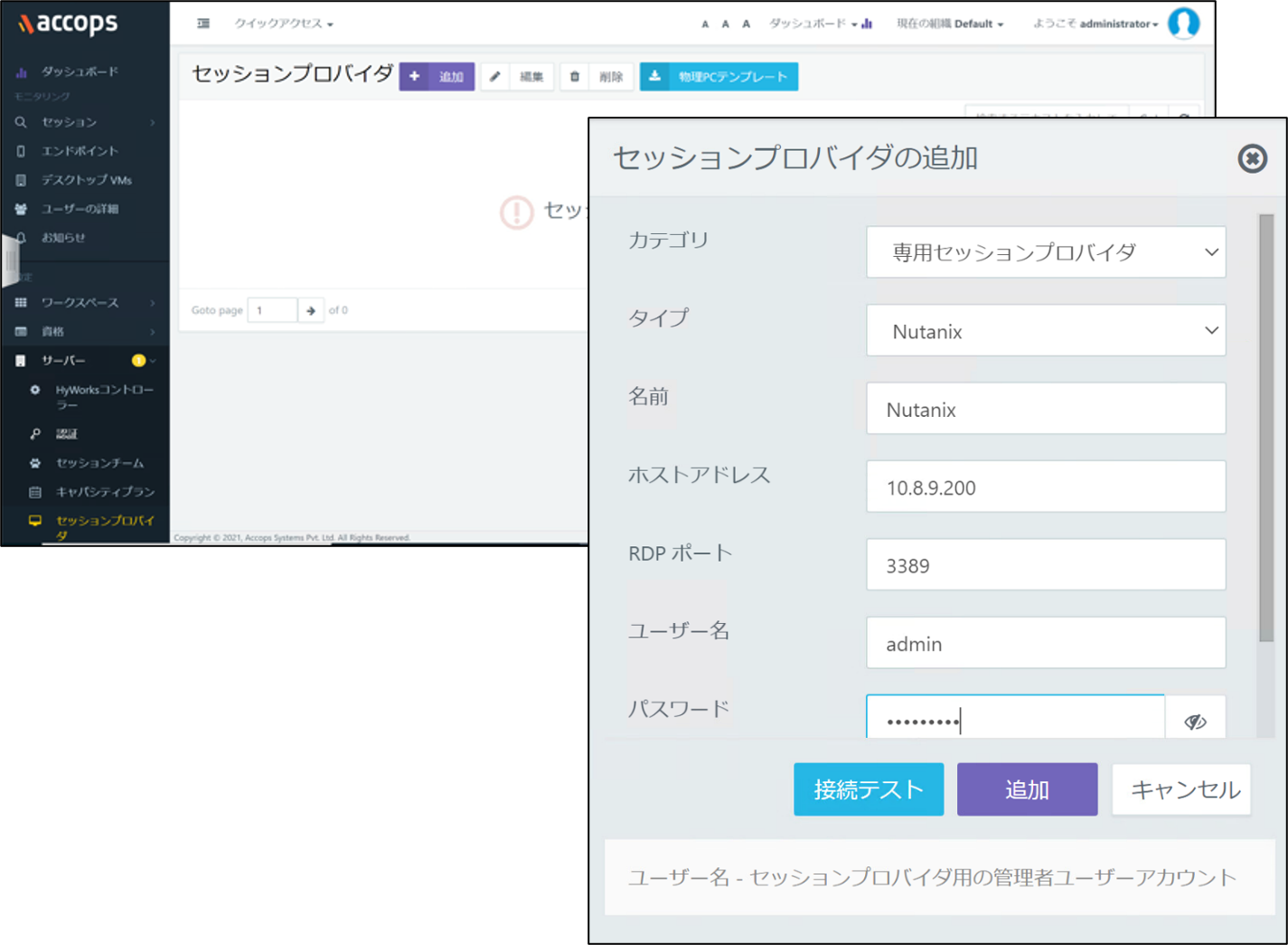Expand the ワークスペース submenu arrow
The width and height of the screenshot is (1288, 945).
click(152, 303)
